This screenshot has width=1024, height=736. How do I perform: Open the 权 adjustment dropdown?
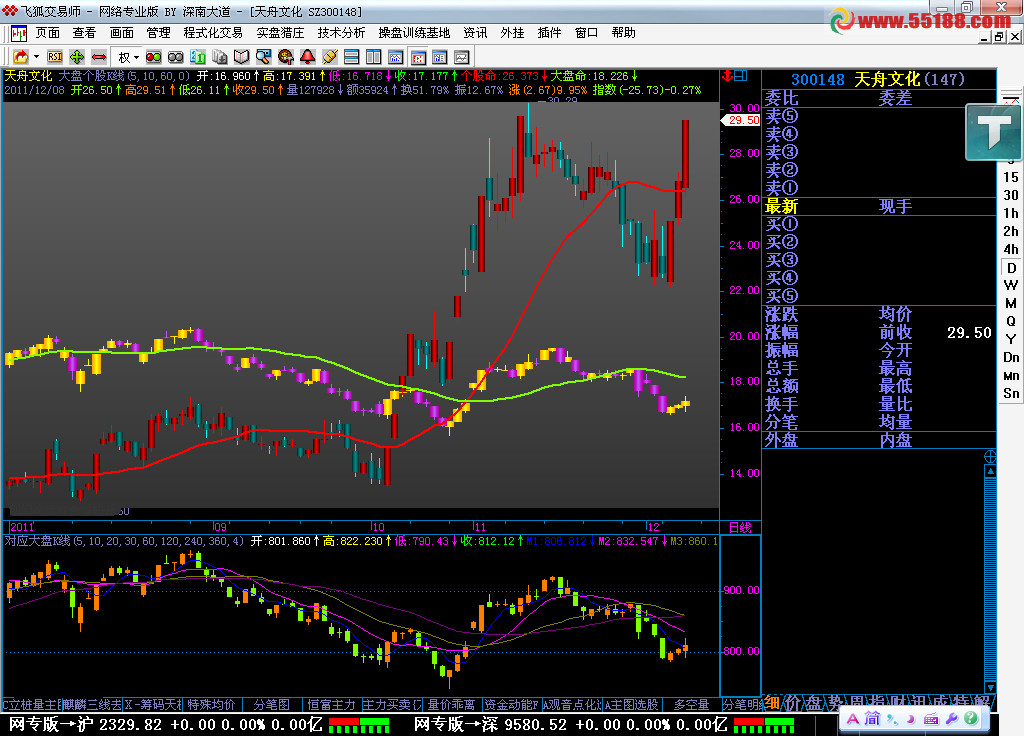click(130, 57)
